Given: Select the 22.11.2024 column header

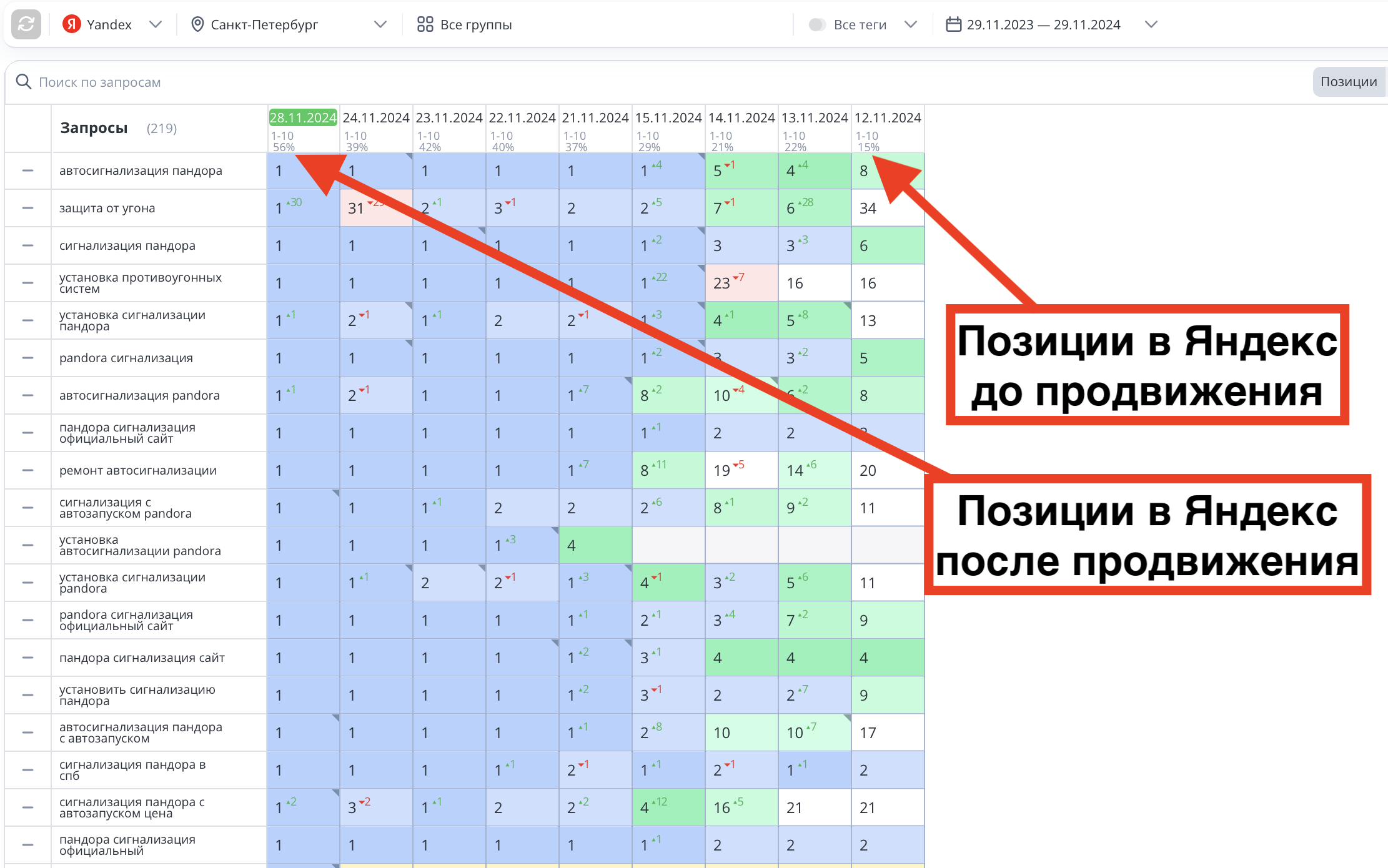Looking at the screenshot, I should [x=522, y=117].
